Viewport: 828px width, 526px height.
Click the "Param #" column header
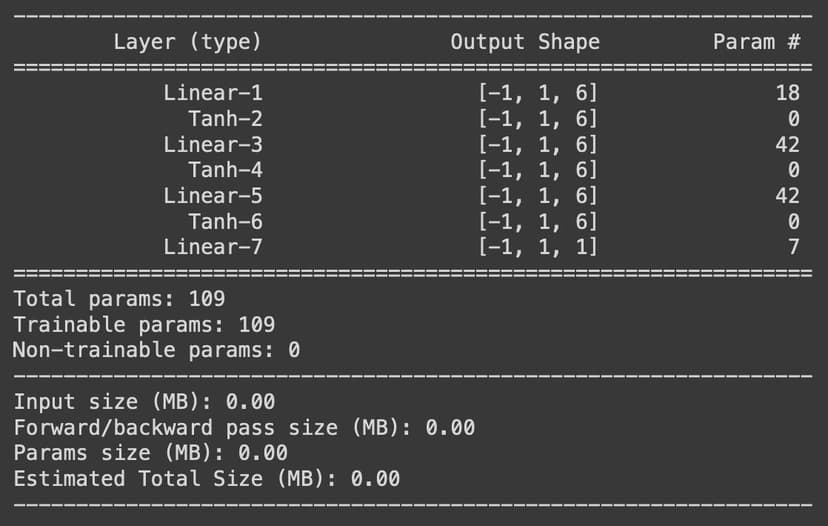click(x=756, y=42)
